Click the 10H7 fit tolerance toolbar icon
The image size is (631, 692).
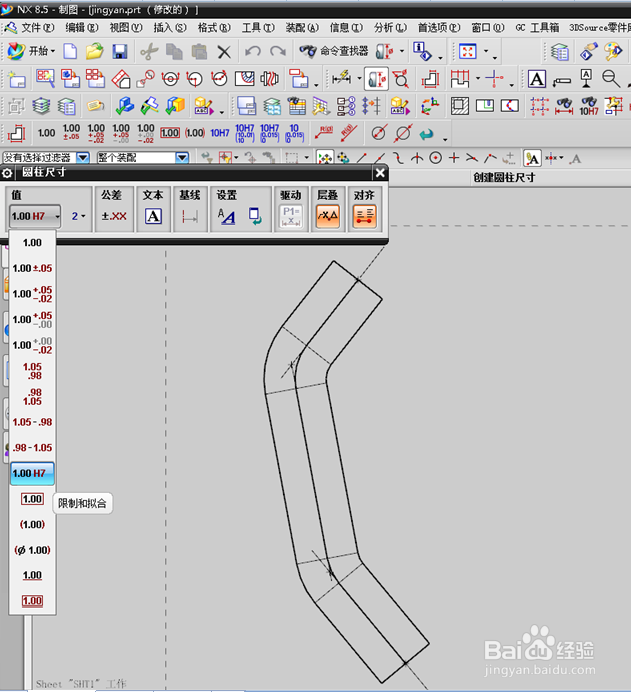click(220, 133)
